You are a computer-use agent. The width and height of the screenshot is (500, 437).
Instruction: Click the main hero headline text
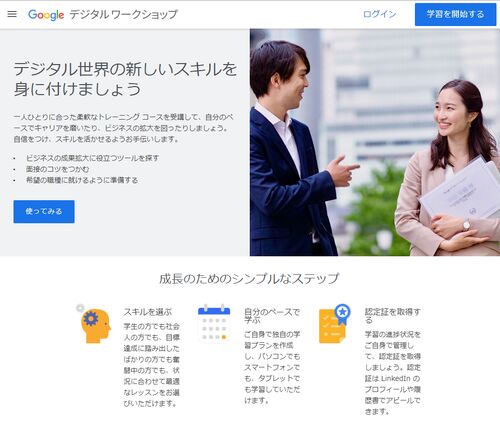125,79
